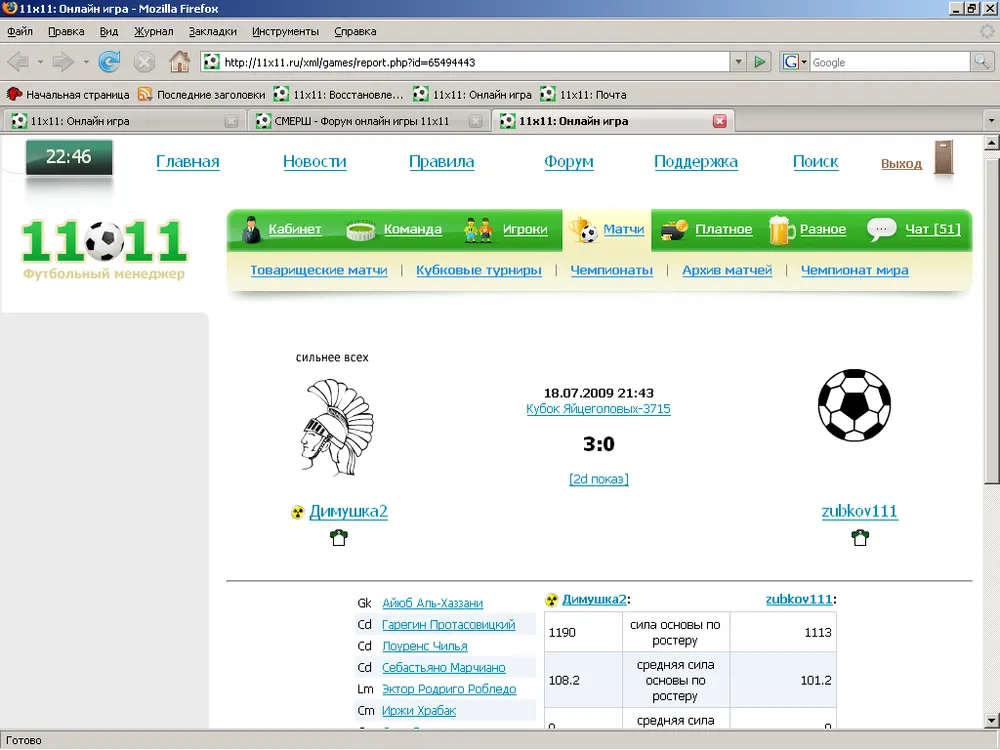Click the Spartan helmet team emblem
This screenshot has height=750, width=1000.
click(337, 427)
